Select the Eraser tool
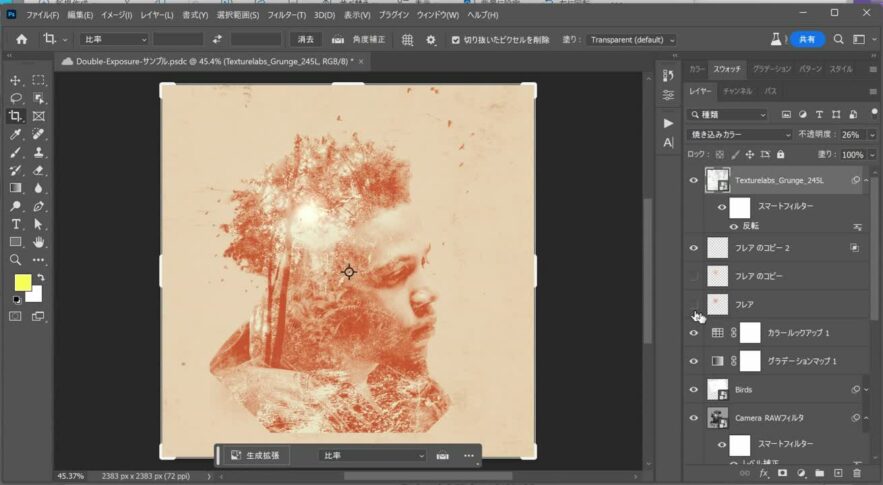883x485 pixels. tap(38, 170)
